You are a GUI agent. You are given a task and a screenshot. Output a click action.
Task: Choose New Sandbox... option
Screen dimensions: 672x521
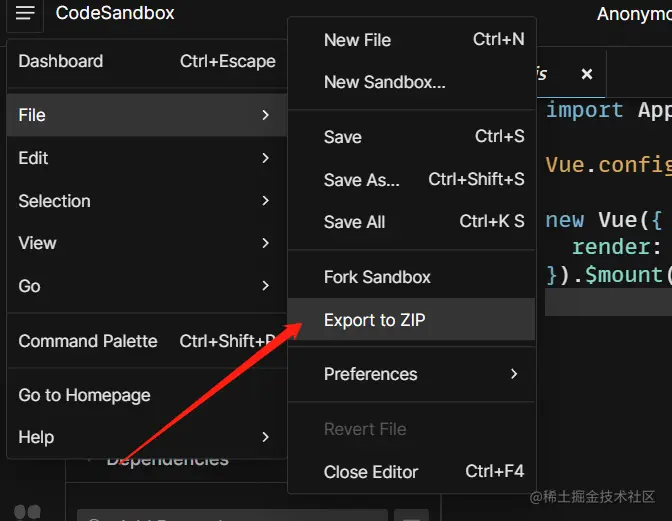click(411, 82)
